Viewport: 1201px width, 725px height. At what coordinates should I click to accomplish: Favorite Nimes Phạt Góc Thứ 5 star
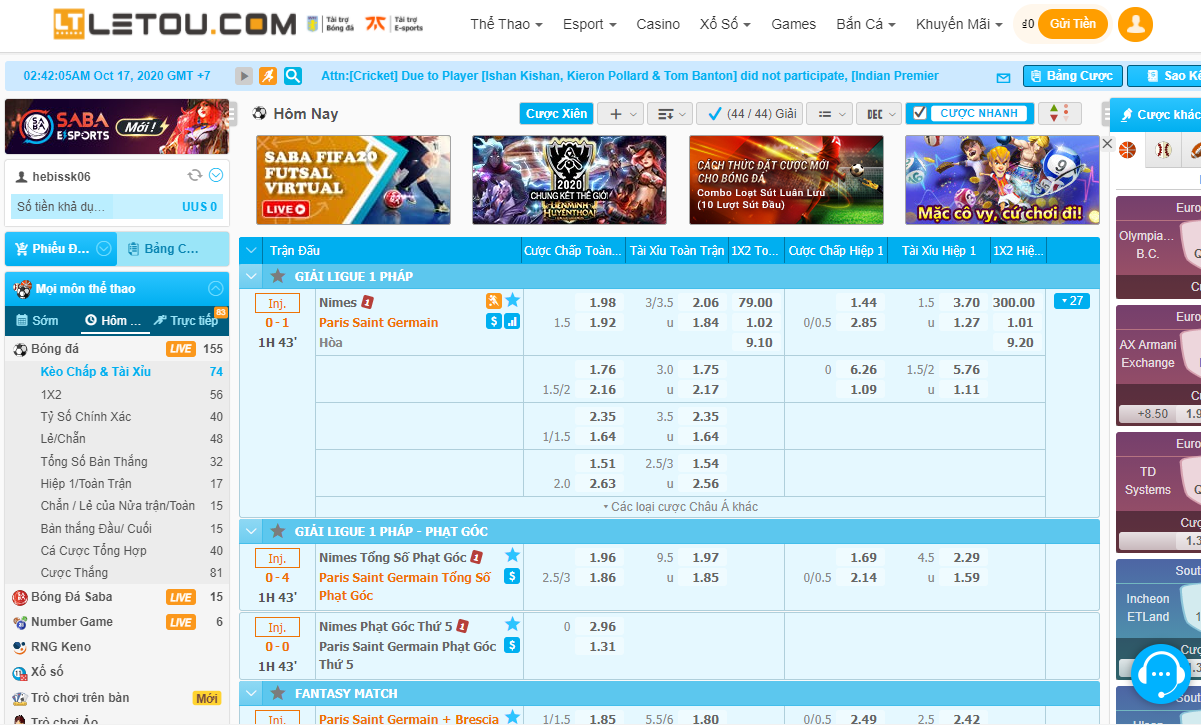(512, 624)
